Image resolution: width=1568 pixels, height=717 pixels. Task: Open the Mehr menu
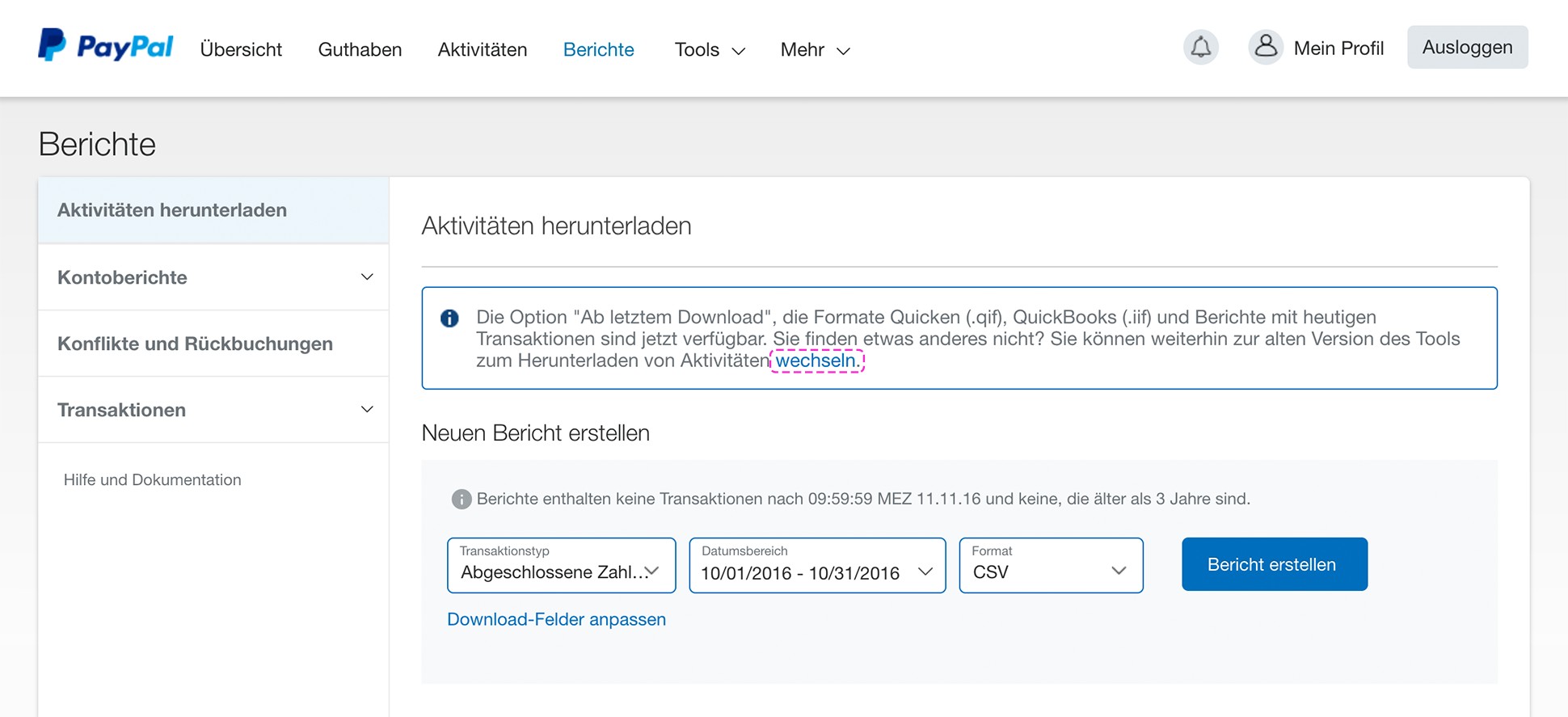814,50
